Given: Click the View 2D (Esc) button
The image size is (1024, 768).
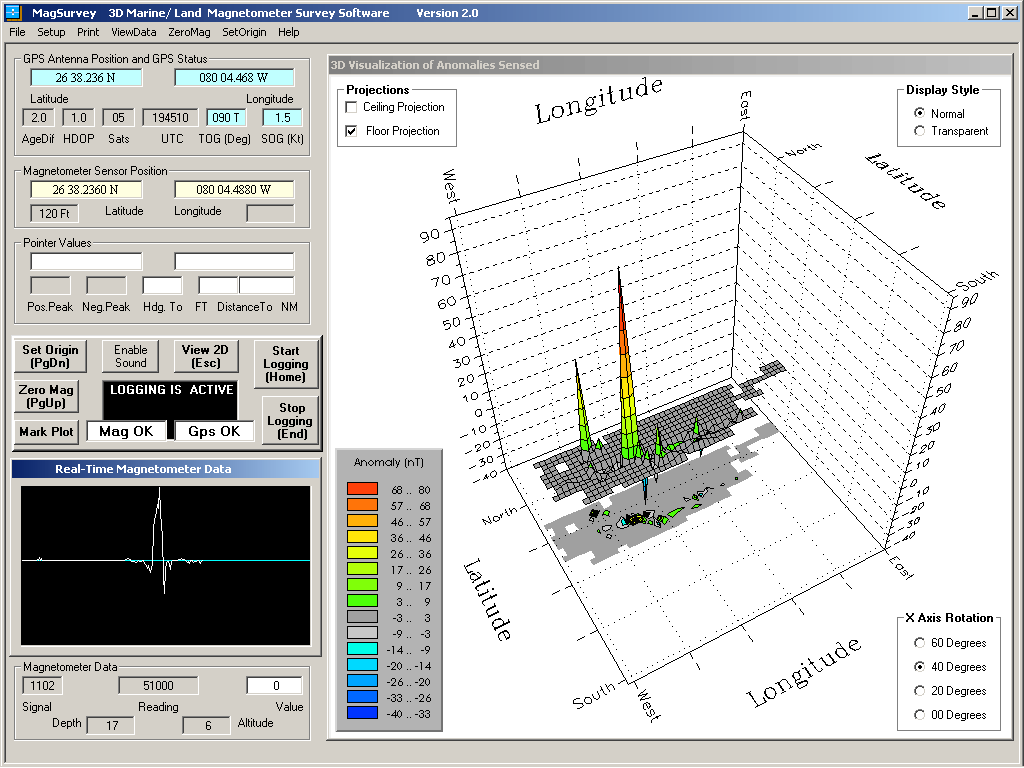Looking at the screenshot, I should tap(205, 358).
